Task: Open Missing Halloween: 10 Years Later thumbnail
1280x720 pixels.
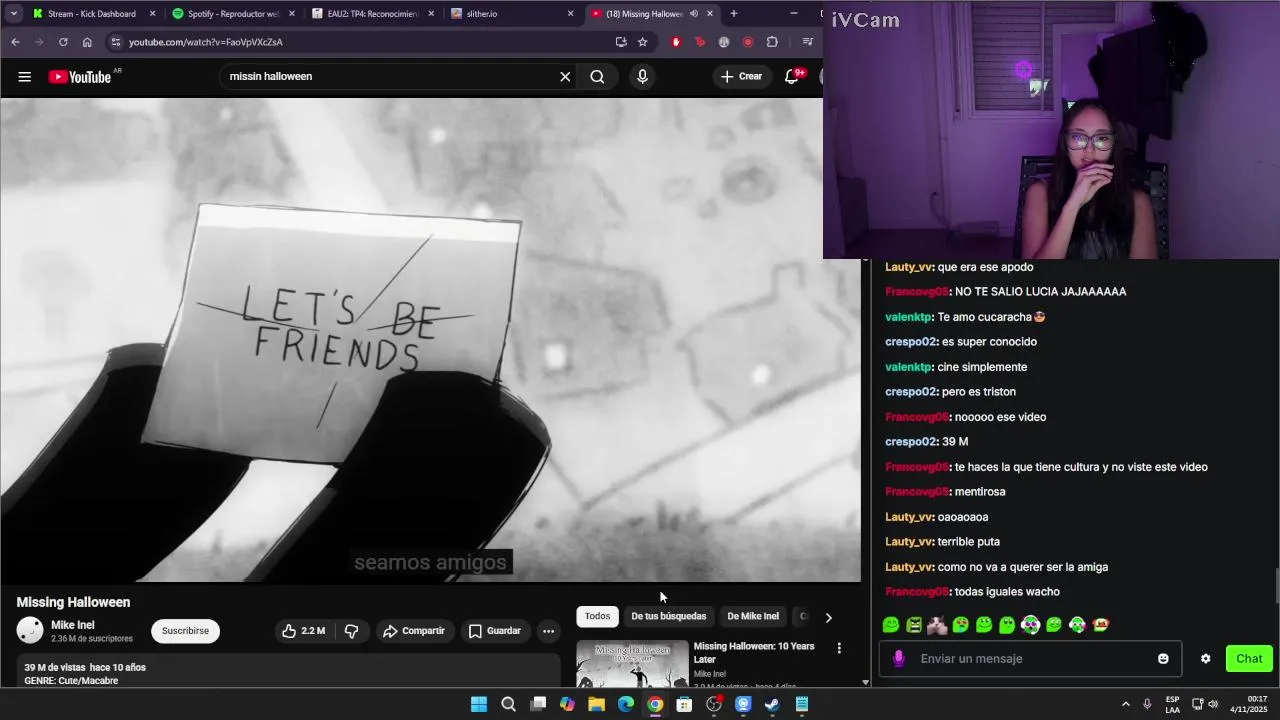Action: (632, 663)
